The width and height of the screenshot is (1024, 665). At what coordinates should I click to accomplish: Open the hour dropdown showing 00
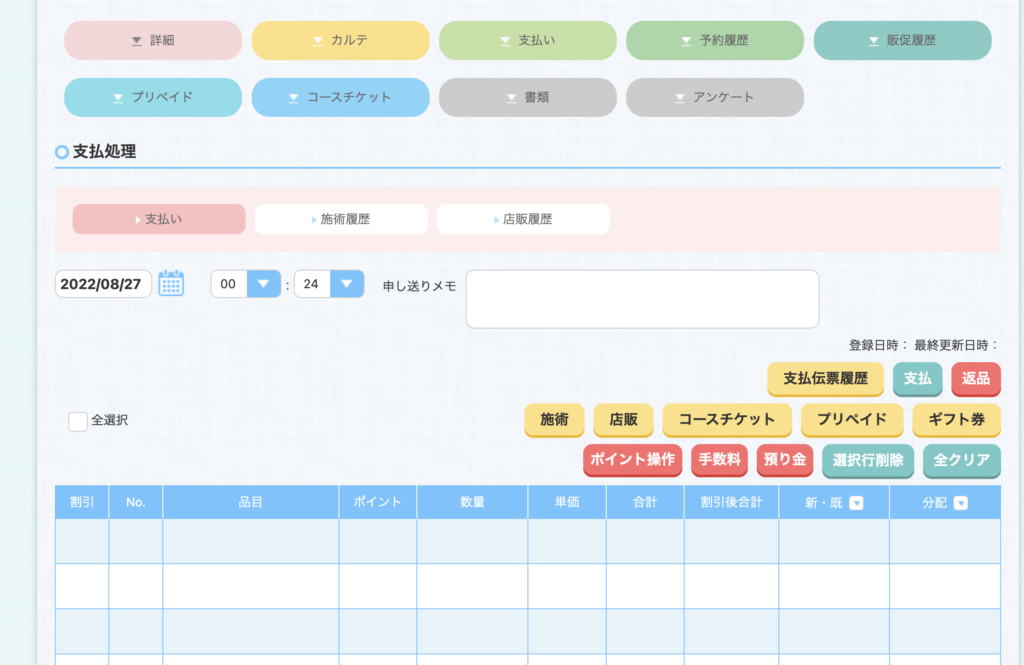263,284
